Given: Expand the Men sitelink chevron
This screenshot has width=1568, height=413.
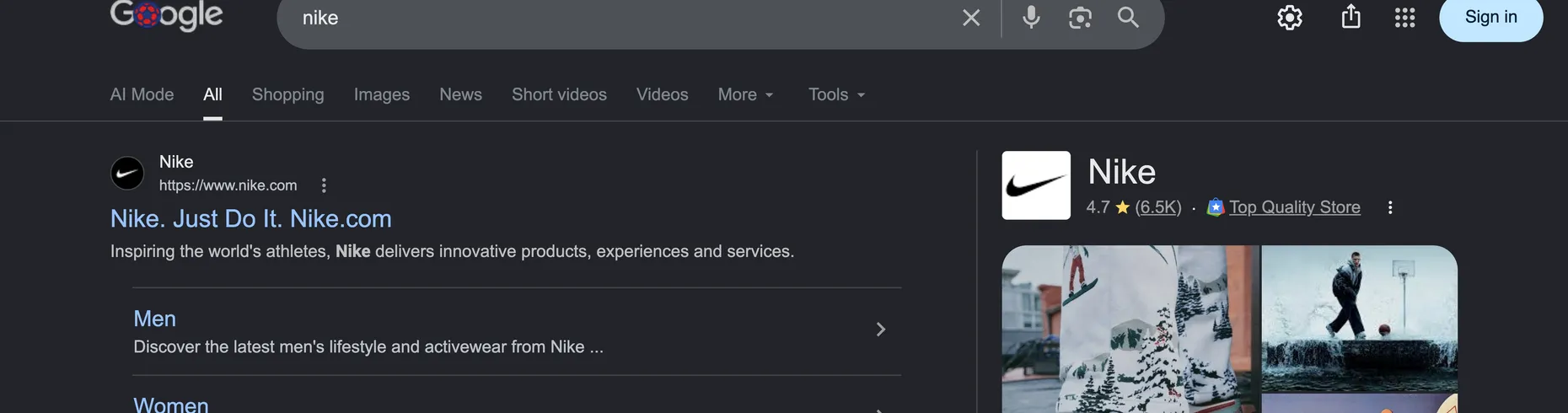Looking at the screenshot, I should point(880,330).
